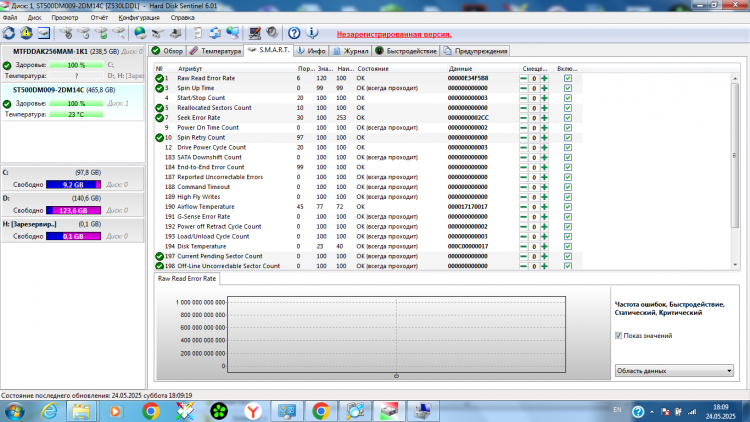Uncheck the Seek Error Rate enable checkbox
750x422 pixels.
568,118
